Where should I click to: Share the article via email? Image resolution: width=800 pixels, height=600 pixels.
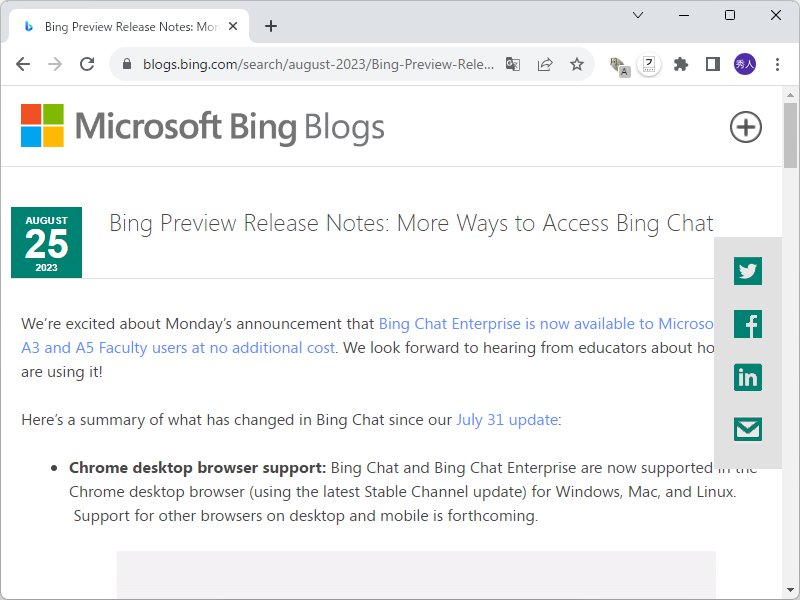point(747,429)
